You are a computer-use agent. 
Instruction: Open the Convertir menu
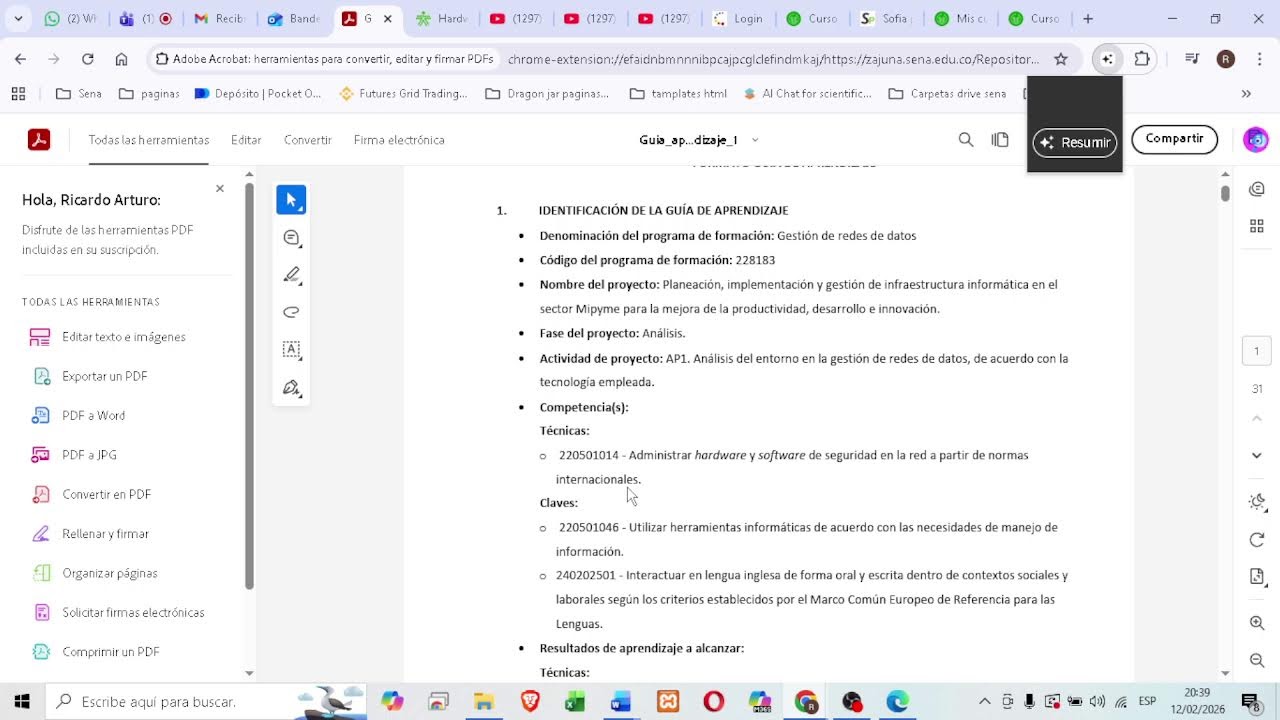pos(307,140)
